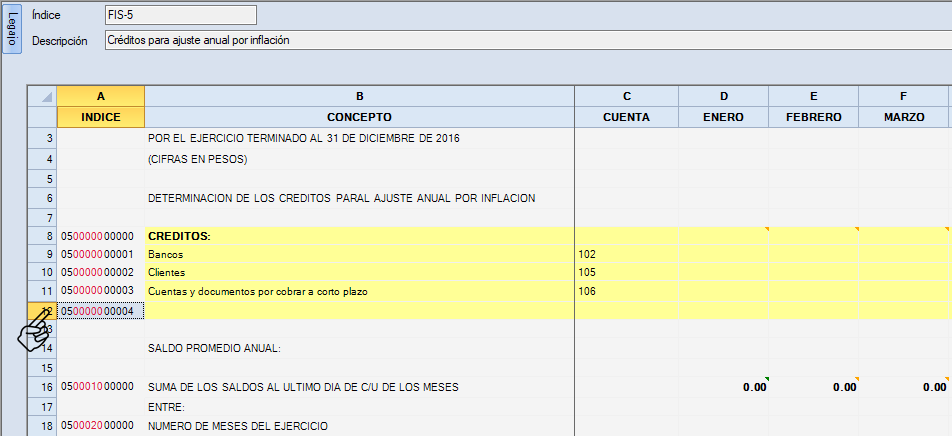Click the Índice field containing FIS-5
The height and width of the screenshot is (436, 952).
180,15
